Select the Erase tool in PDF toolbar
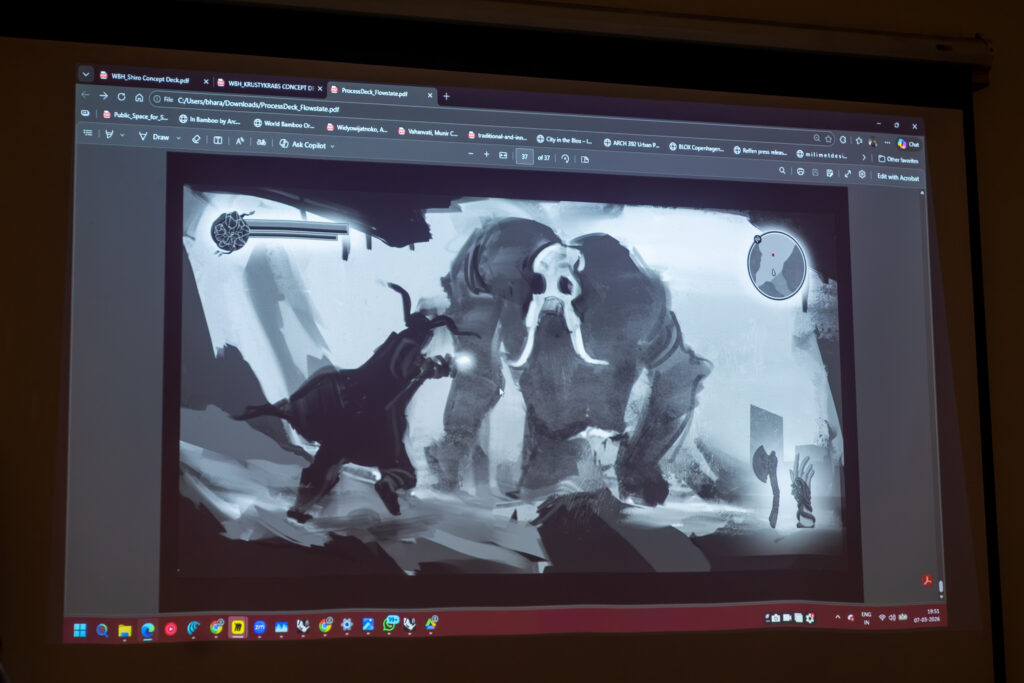Screen dimensions: 1024x683 [196, 139]
